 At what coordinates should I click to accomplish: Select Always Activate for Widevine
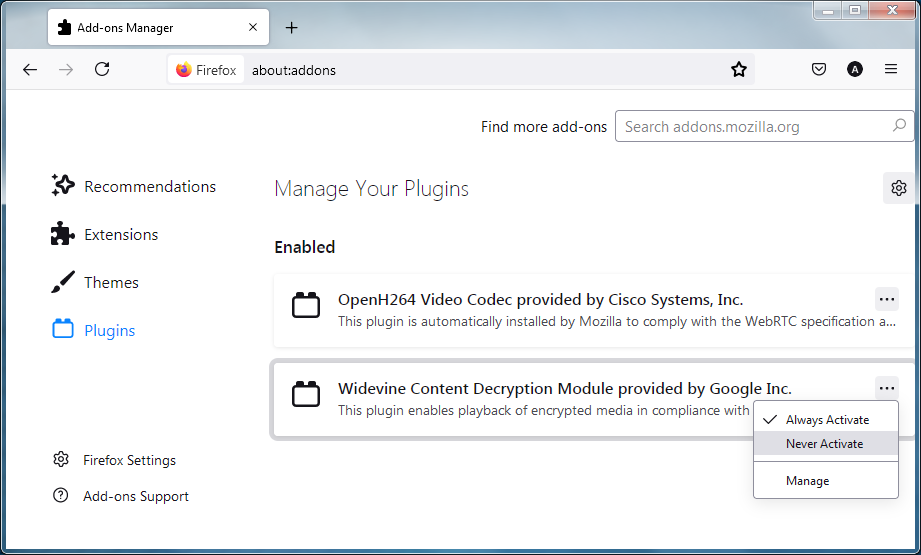(x=827, y=420)
